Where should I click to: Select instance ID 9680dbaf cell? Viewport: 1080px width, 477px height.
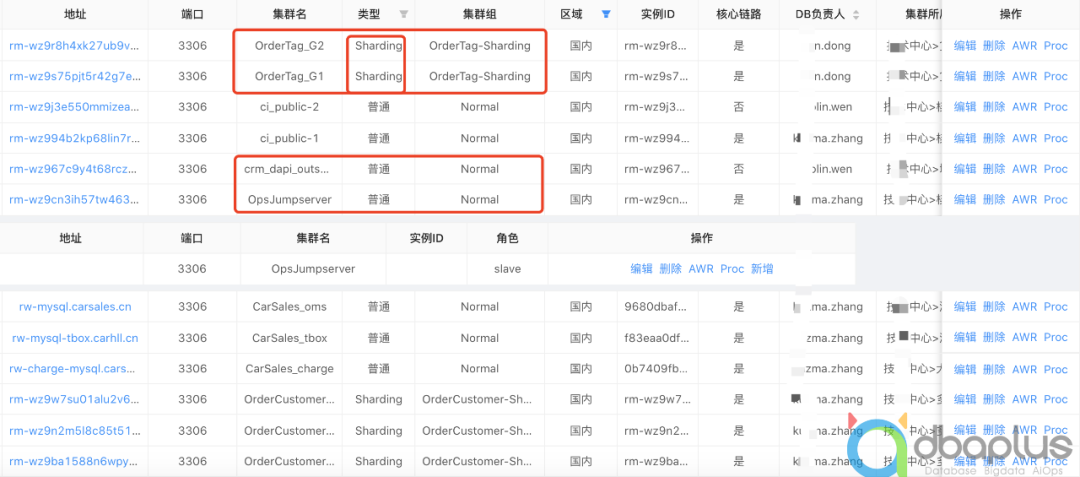tap(655, 306)
